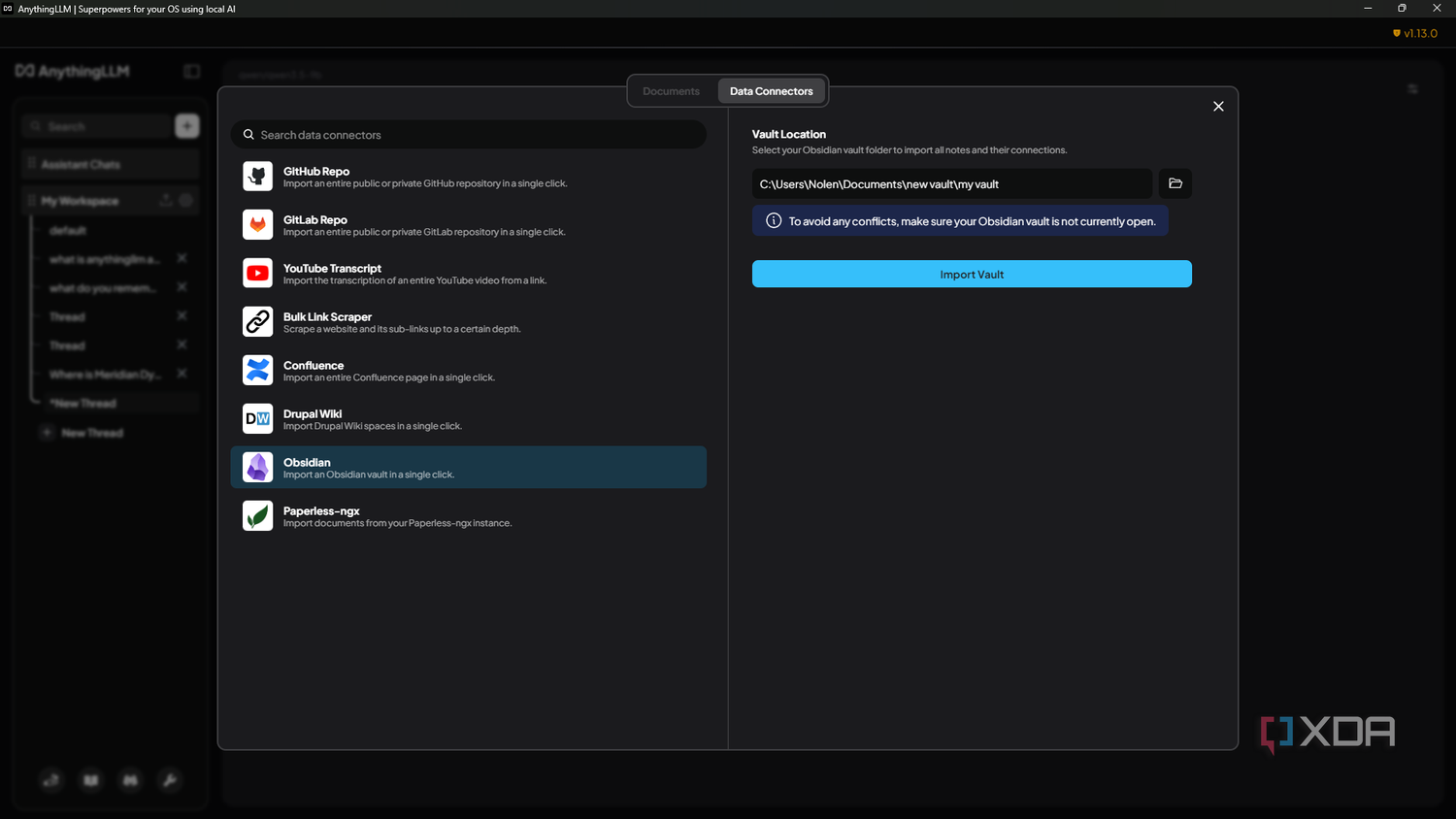
Task: Restore down the AnythingLLM window
Action: pos(1402,8)
